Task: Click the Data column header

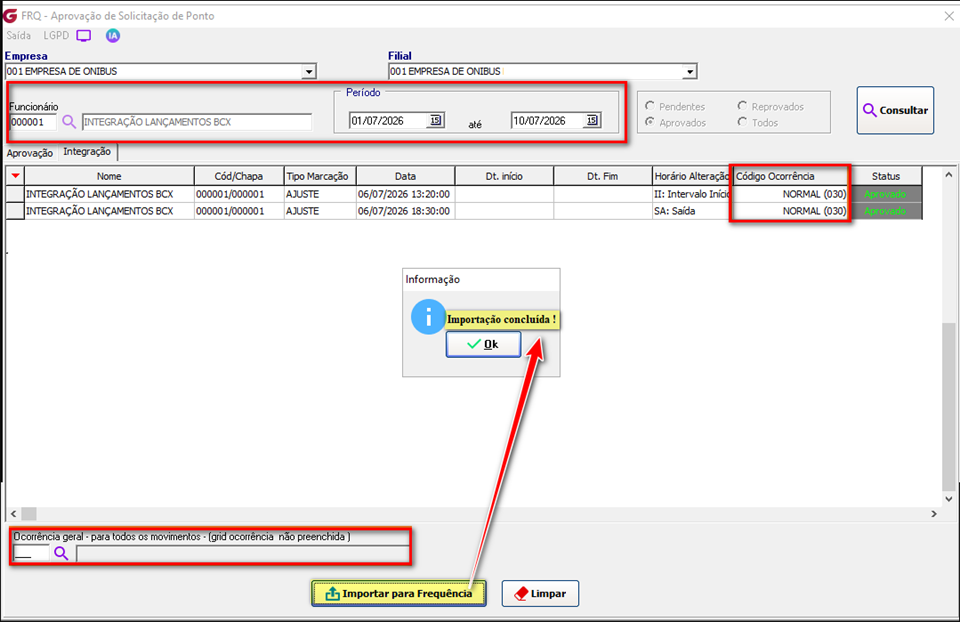Action: coord(405,176)
